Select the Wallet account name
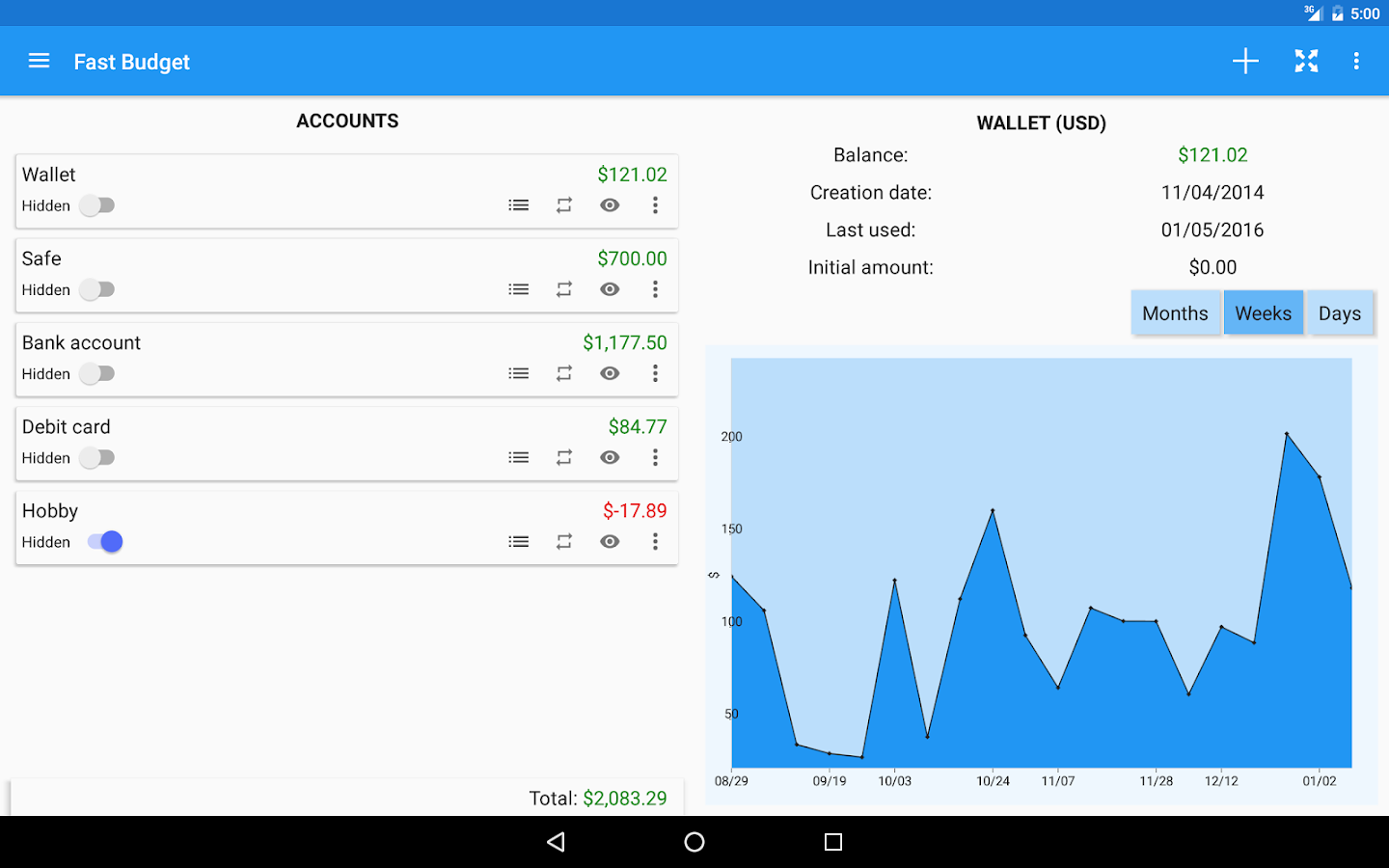This screenshot has width=1389, height=868. [49, 175]
